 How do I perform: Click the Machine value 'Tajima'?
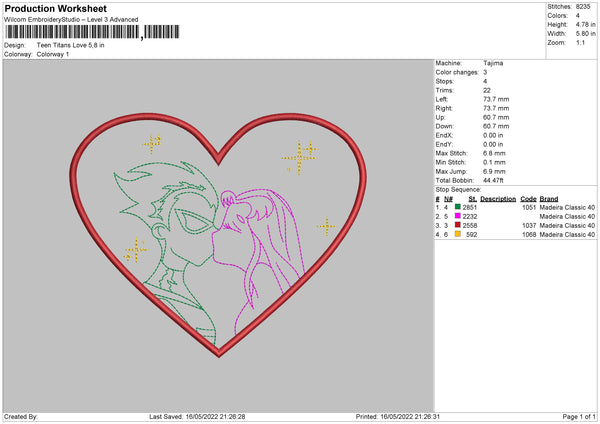pos(493,63)
